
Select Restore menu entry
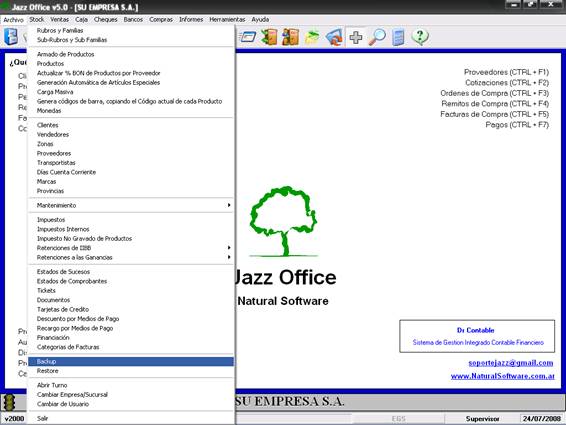pyautogui.click(x=131, y=371)
